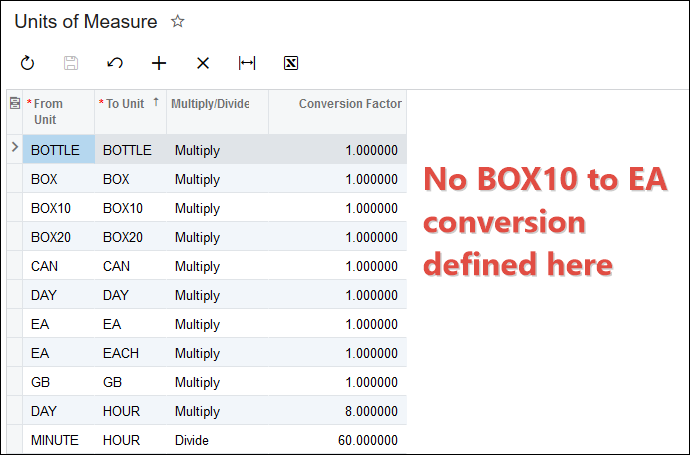Click the Undo arrow icon
Screen dimensions: 690x455
click(115, 63)
